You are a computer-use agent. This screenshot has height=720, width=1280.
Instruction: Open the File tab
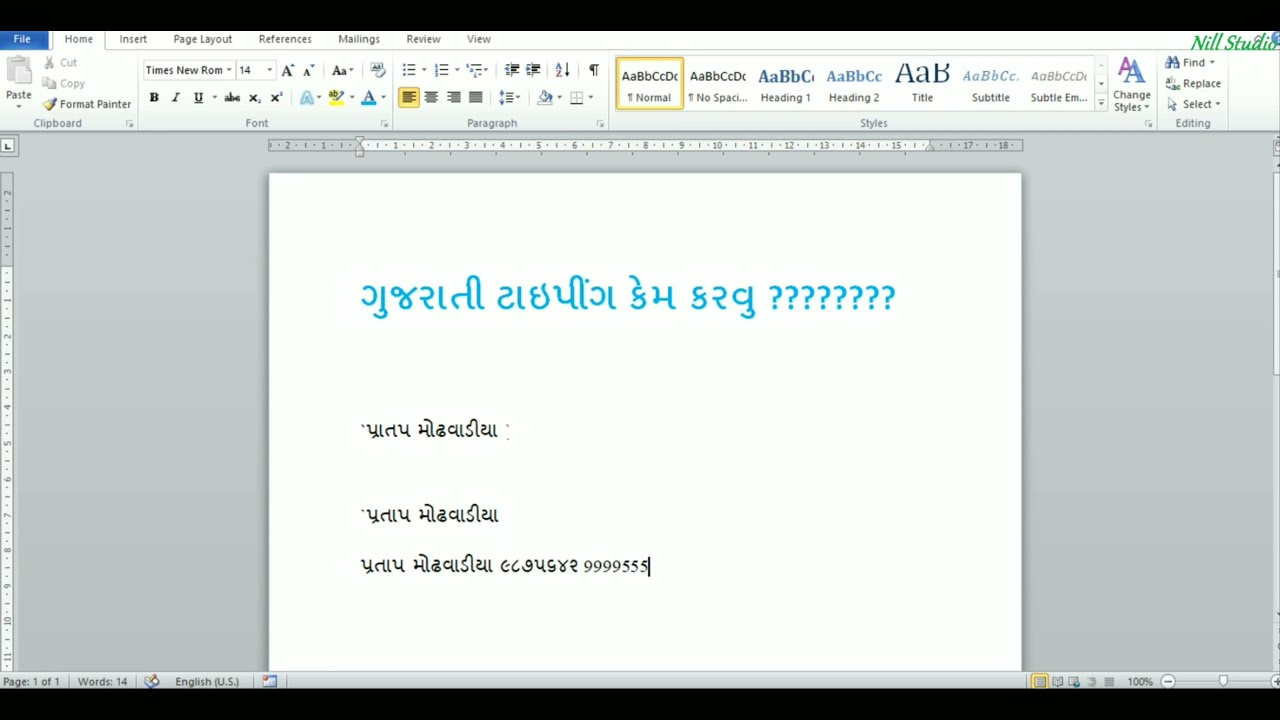[22, 39]
